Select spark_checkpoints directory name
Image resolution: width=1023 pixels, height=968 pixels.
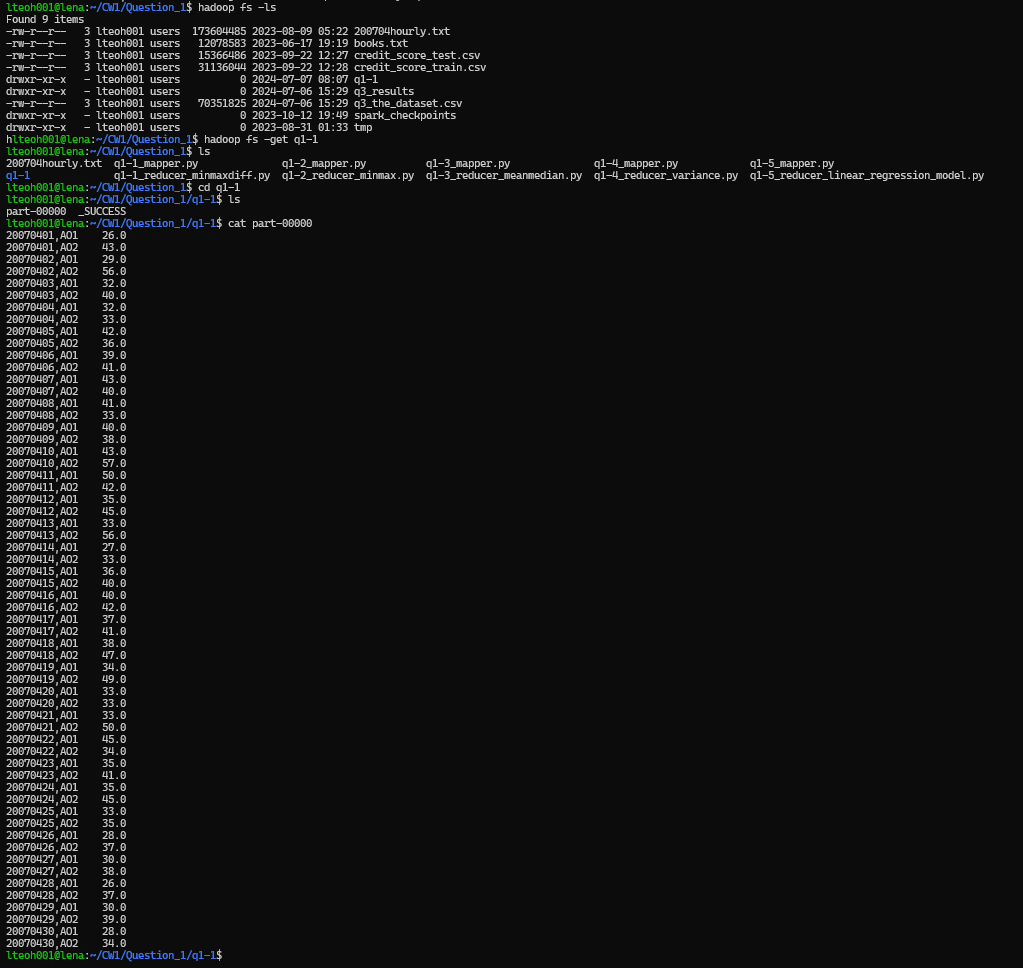[405, 115]
